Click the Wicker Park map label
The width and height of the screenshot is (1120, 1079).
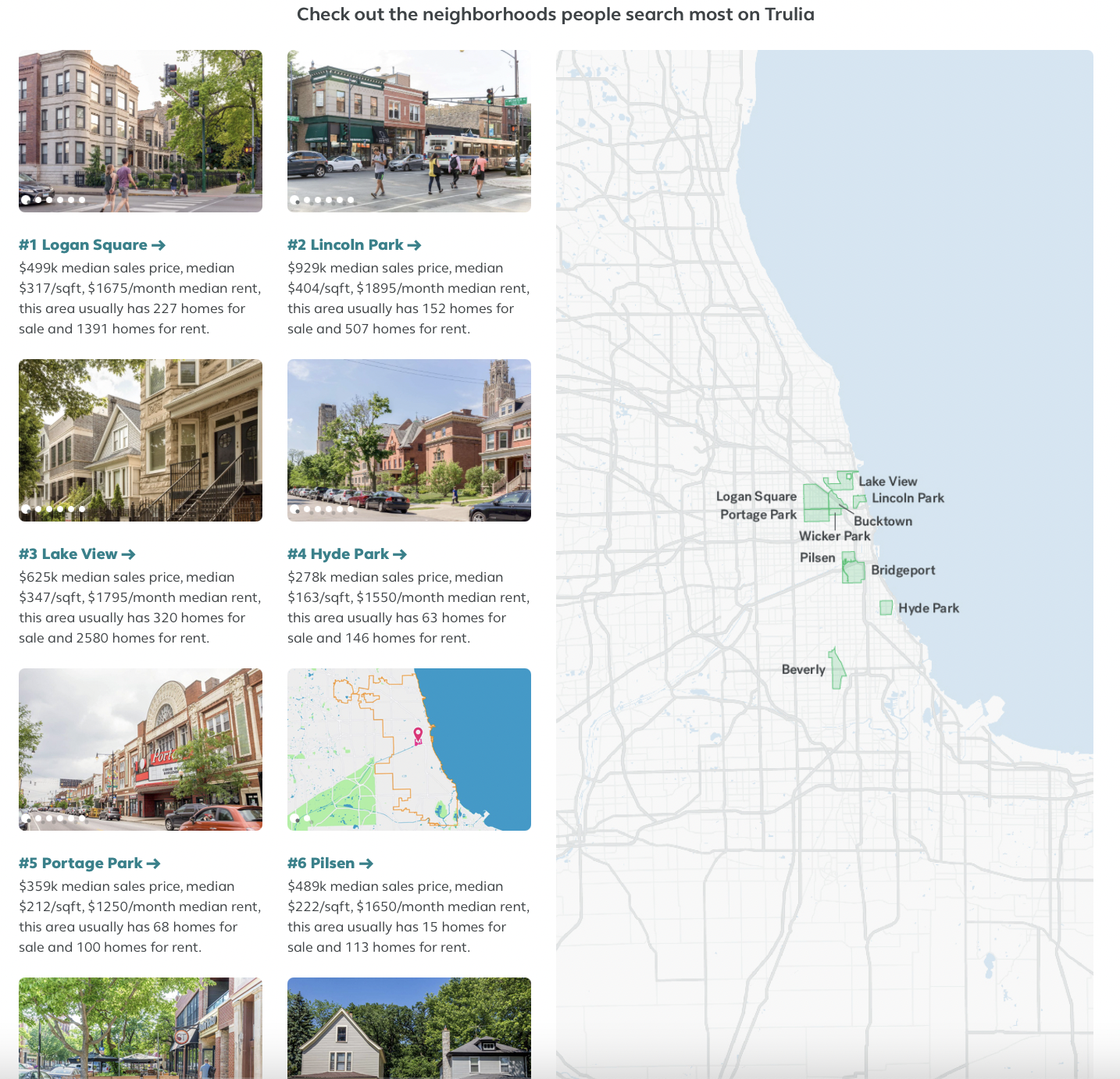pos(834,536)
